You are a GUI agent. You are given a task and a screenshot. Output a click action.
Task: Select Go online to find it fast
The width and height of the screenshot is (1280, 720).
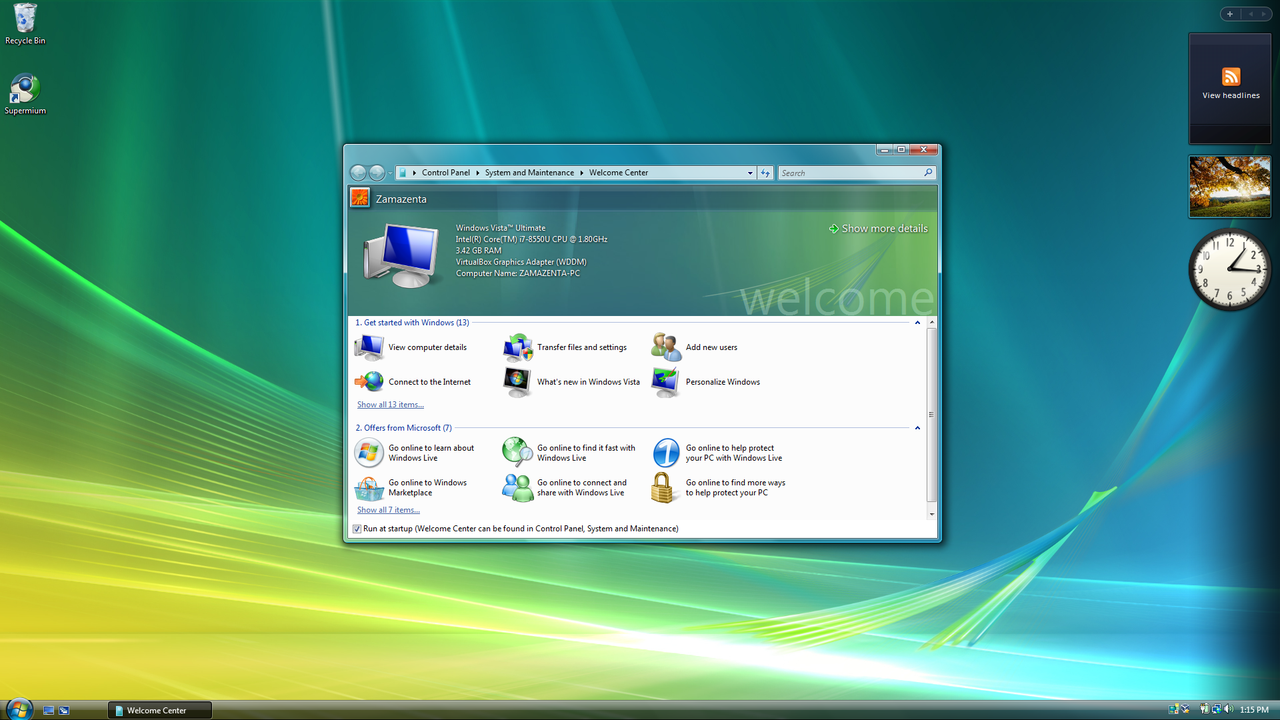click(x=569, y=453)
